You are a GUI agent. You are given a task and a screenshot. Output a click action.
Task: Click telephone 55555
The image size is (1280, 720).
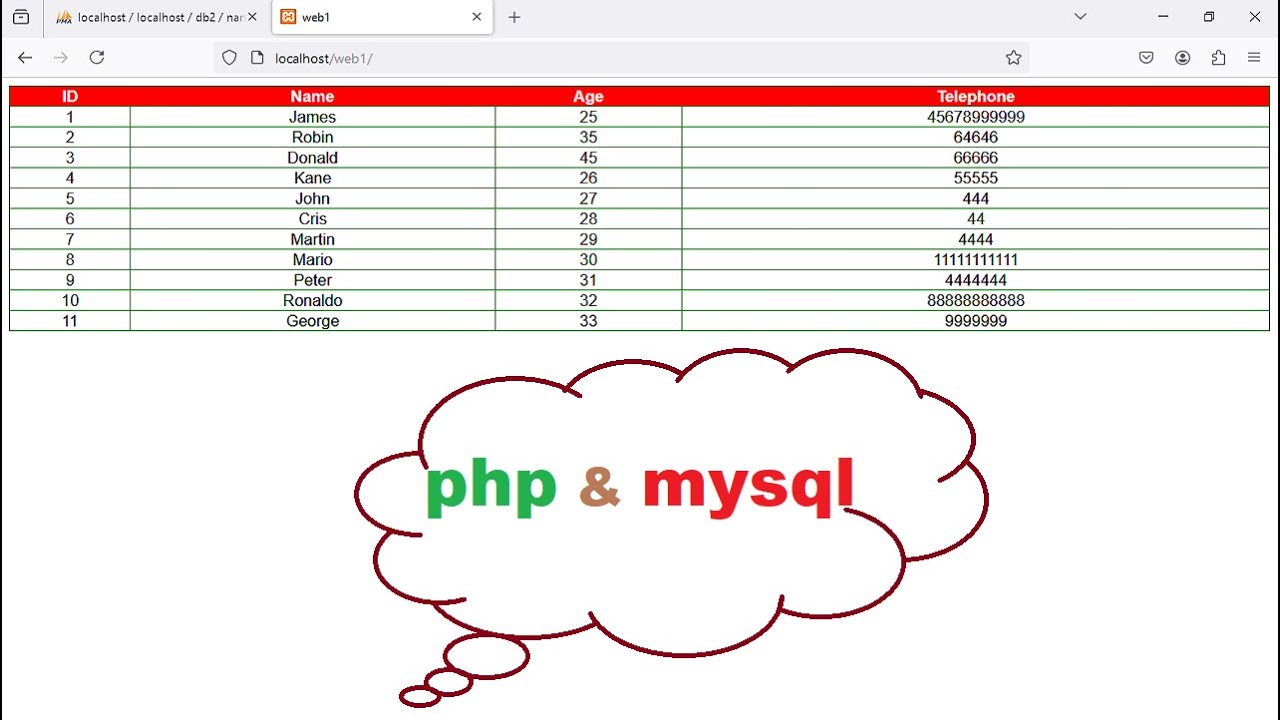coord(976,178)
